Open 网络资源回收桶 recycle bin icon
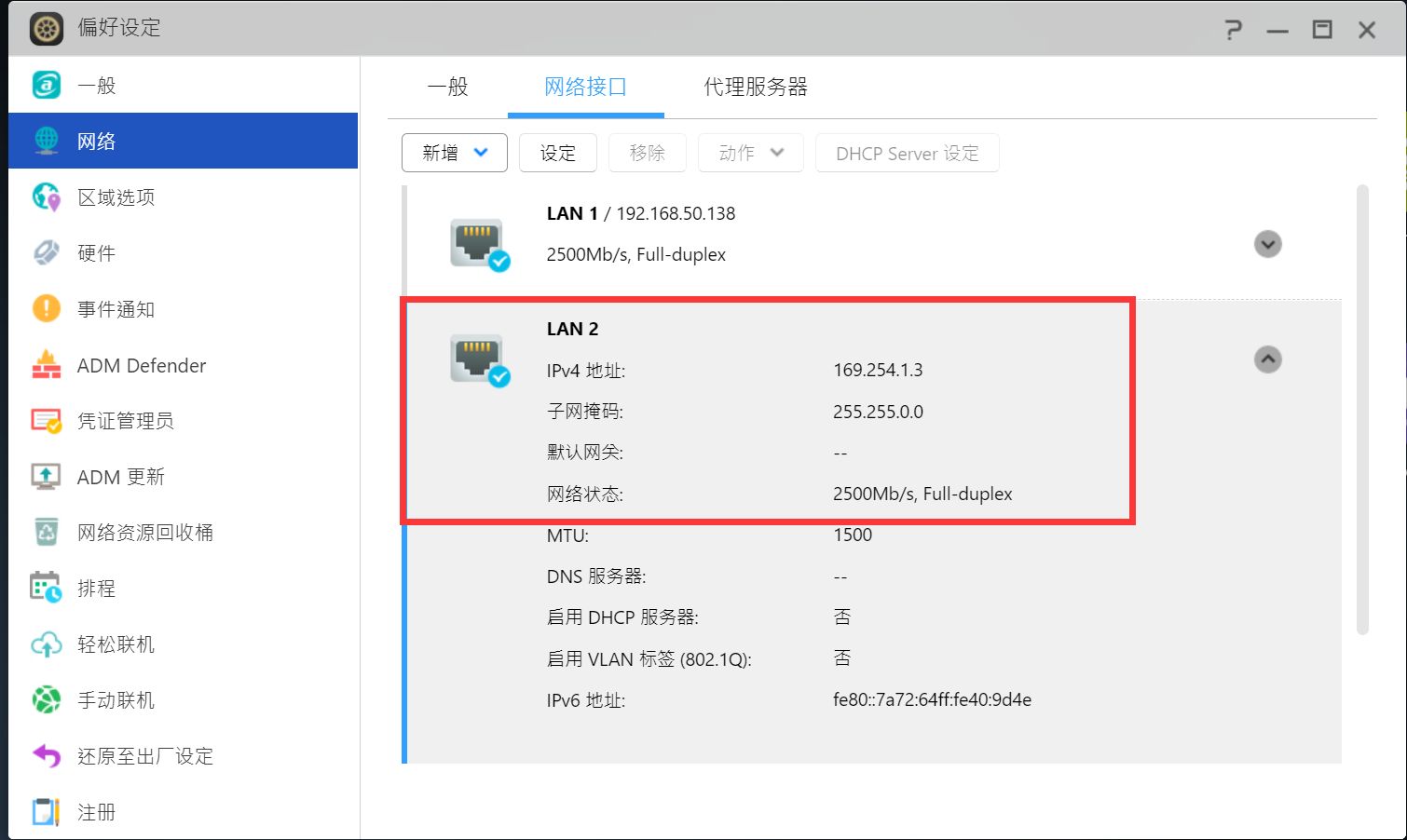The width and height of the screenshot is (1407, 840). click(47, 532)
